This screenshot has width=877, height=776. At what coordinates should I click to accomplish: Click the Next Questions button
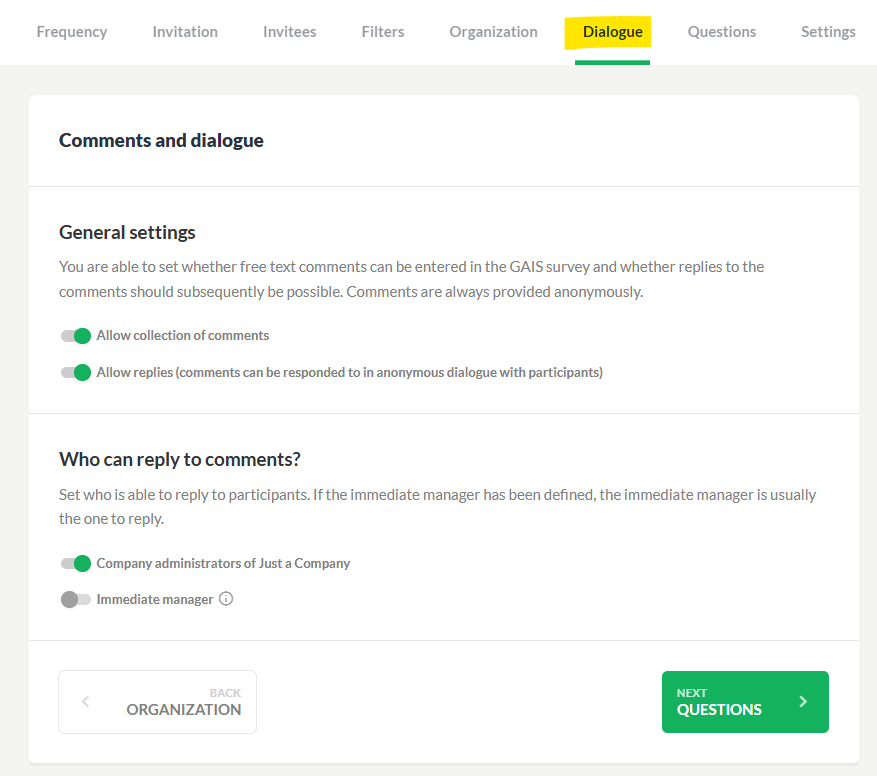click(x=745, y=702)
